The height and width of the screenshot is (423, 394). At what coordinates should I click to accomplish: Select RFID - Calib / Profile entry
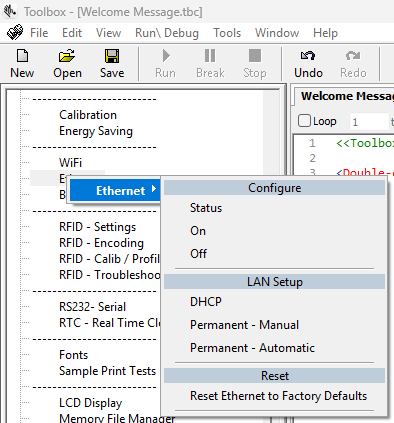click(x=110, y=259)
